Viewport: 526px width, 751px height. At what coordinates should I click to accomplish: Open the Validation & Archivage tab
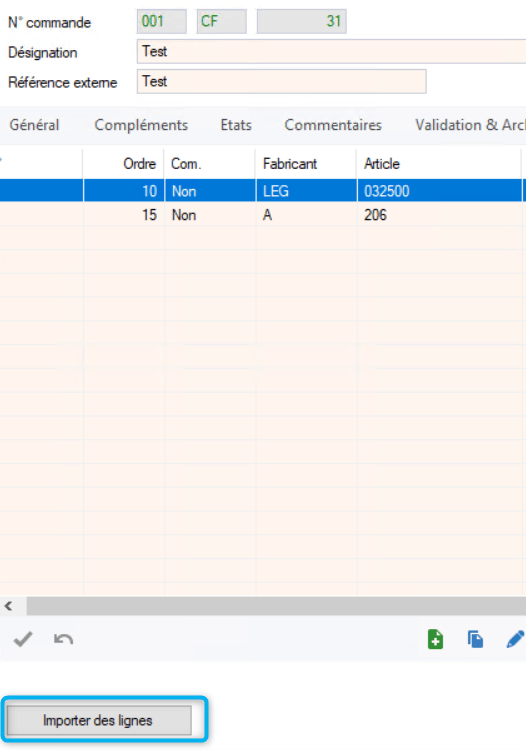tap(470, 125)
